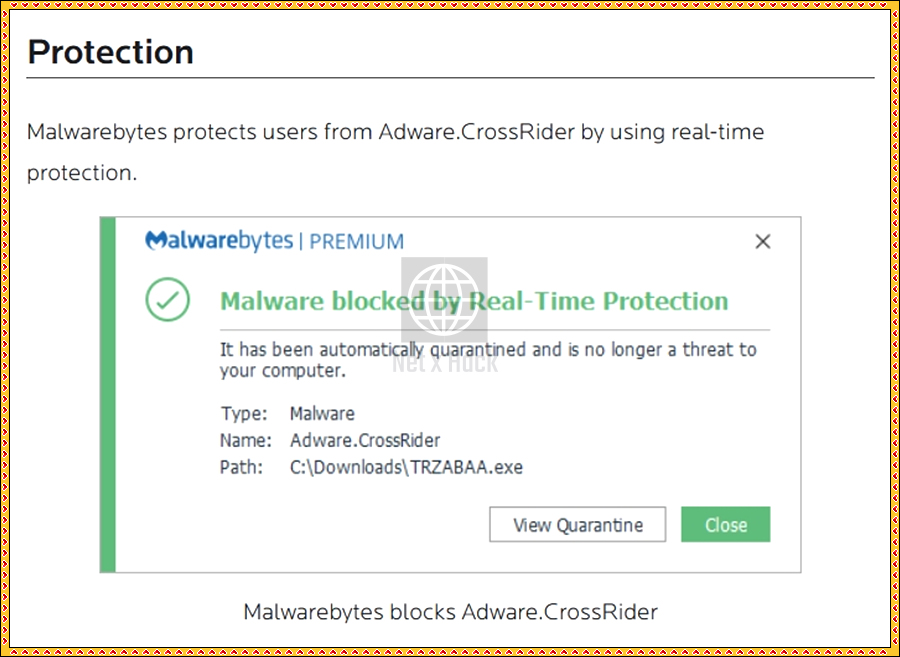Image resolution: width=900 pixels, height=657 pixels.
Task: Click the Path: label
Action: [241, 467]
